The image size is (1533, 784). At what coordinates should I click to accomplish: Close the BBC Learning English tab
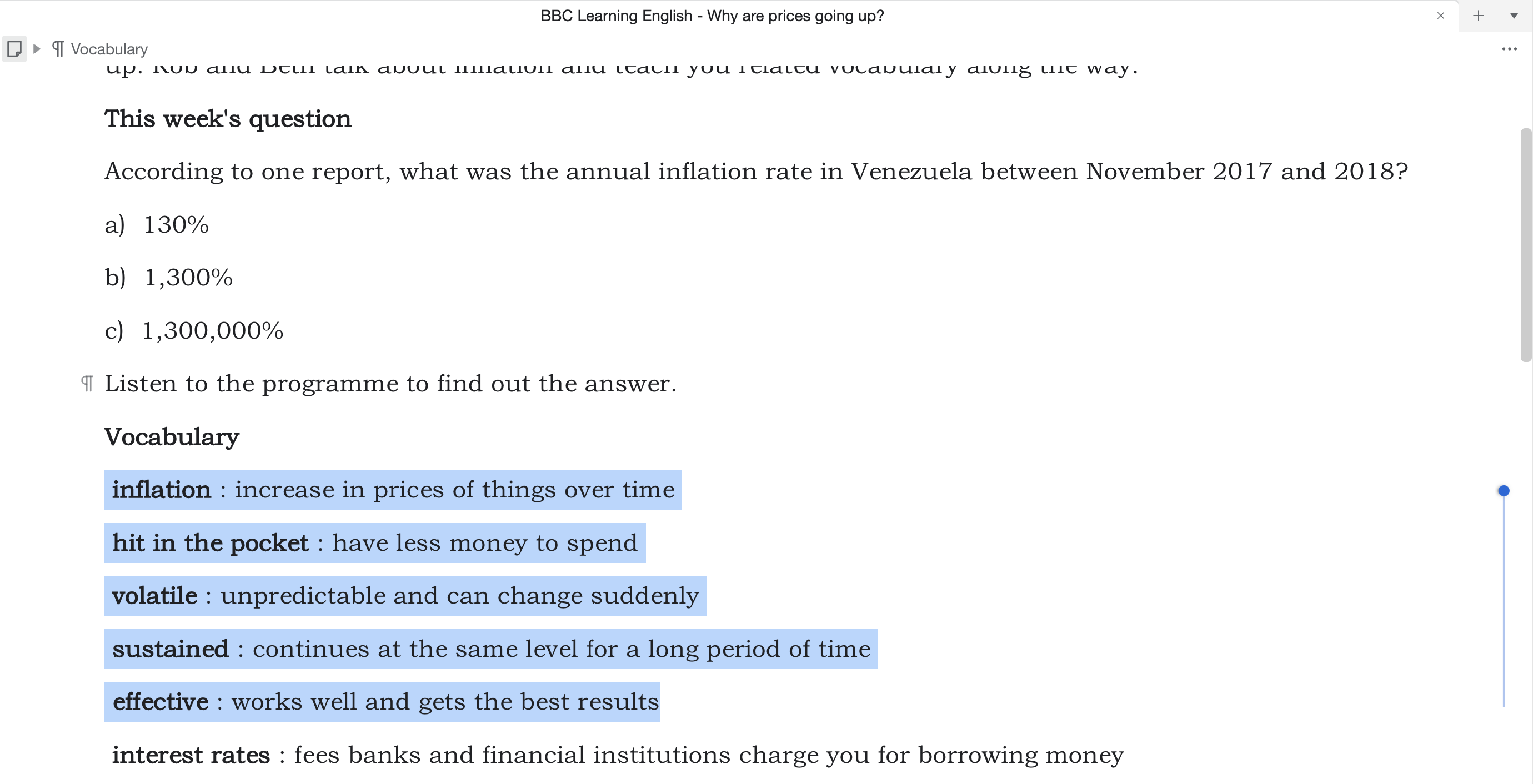1440,16
